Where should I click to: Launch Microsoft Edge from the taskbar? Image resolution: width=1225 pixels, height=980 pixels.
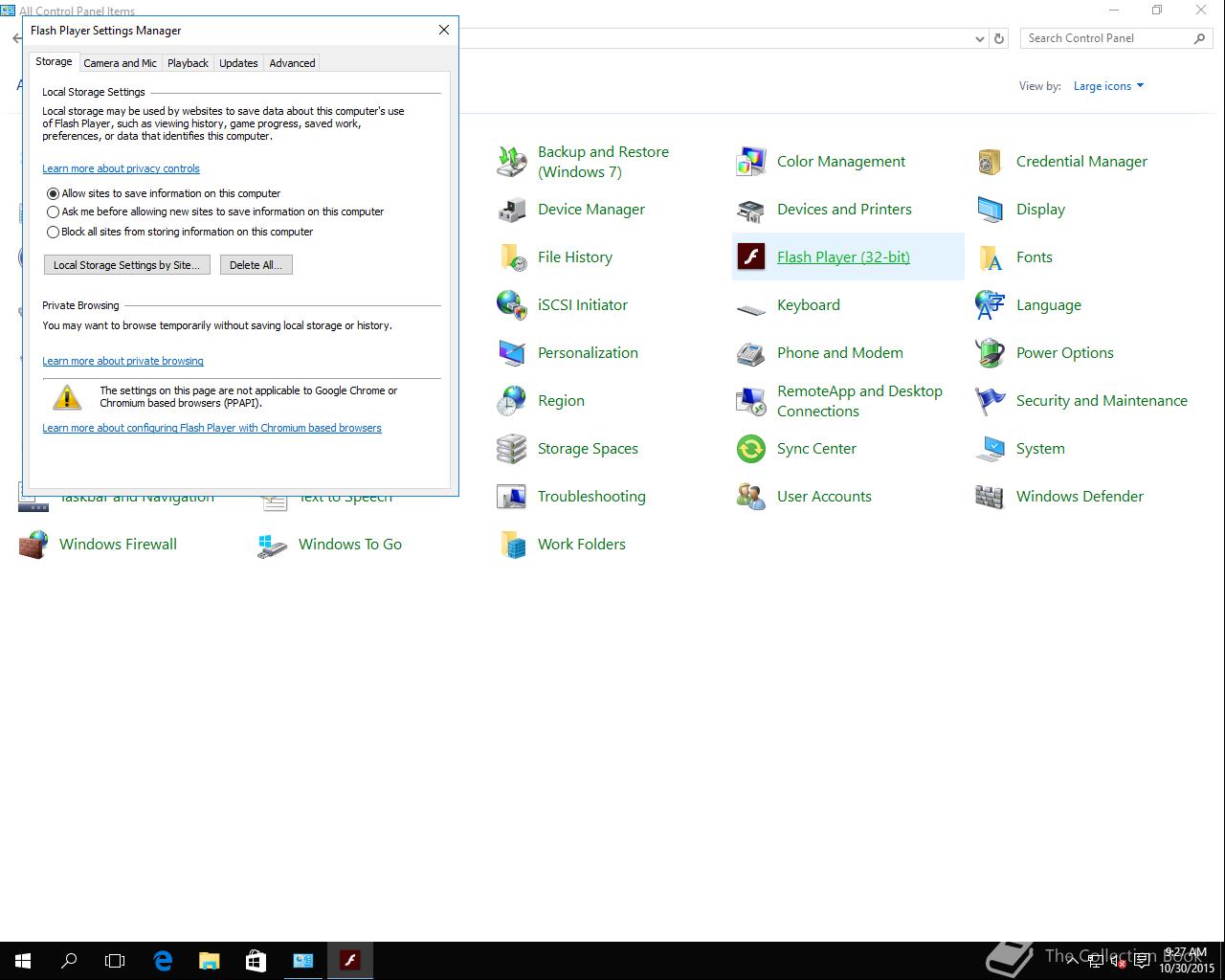click(163, 961)
